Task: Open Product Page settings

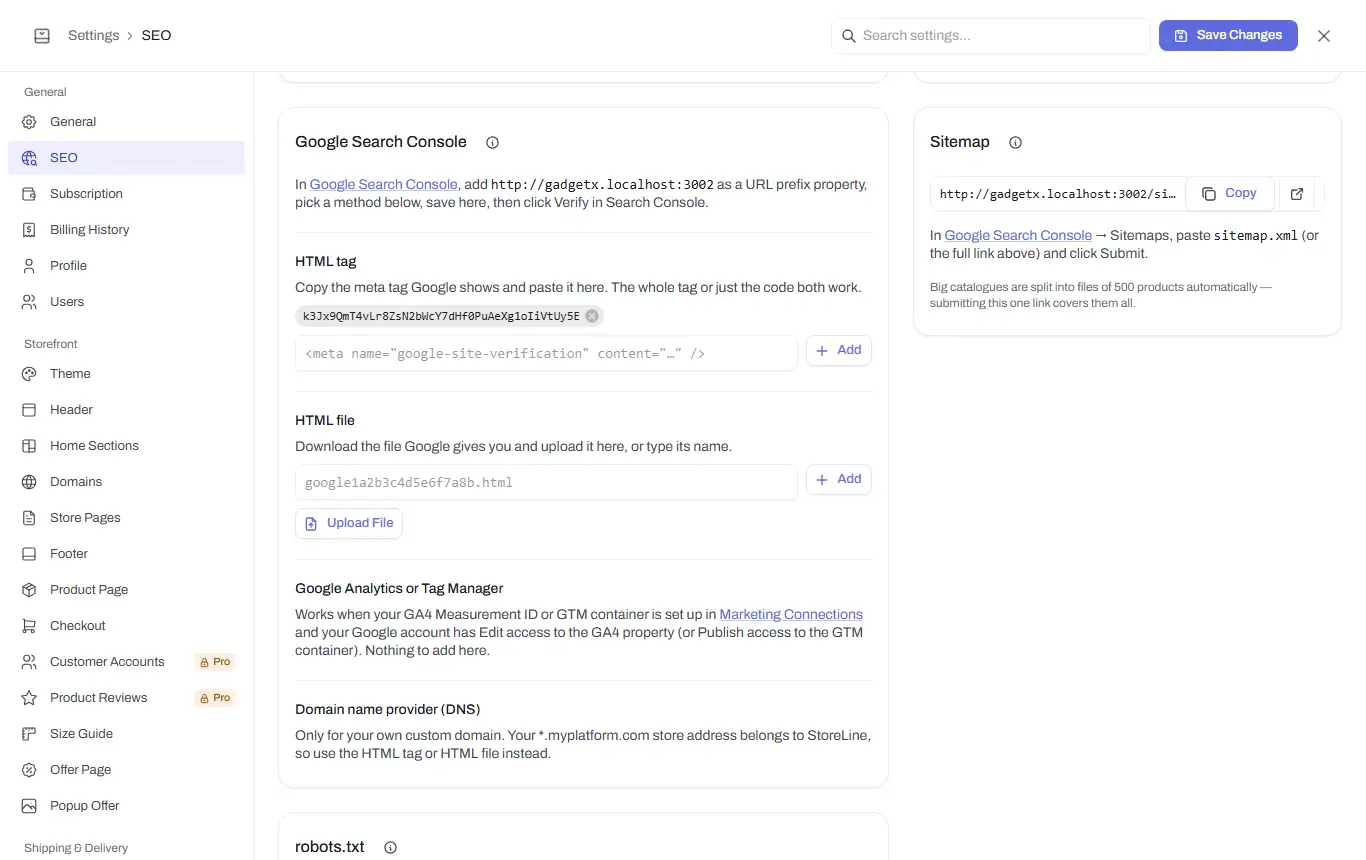Action: click(126, 590)
